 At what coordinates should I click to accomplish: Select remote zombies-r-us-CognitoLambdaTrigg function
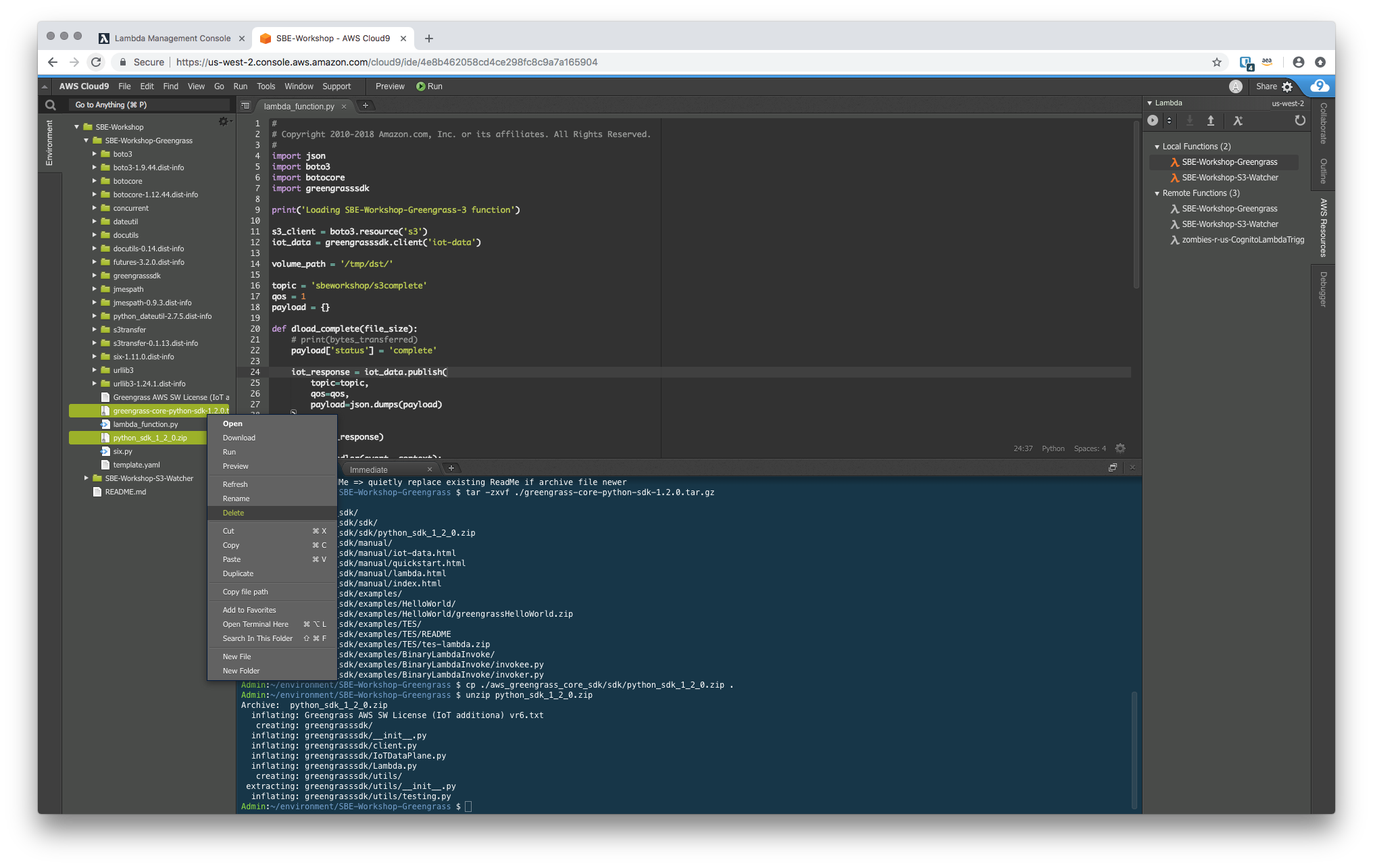pyautogui.click(x=1237, y=240)
